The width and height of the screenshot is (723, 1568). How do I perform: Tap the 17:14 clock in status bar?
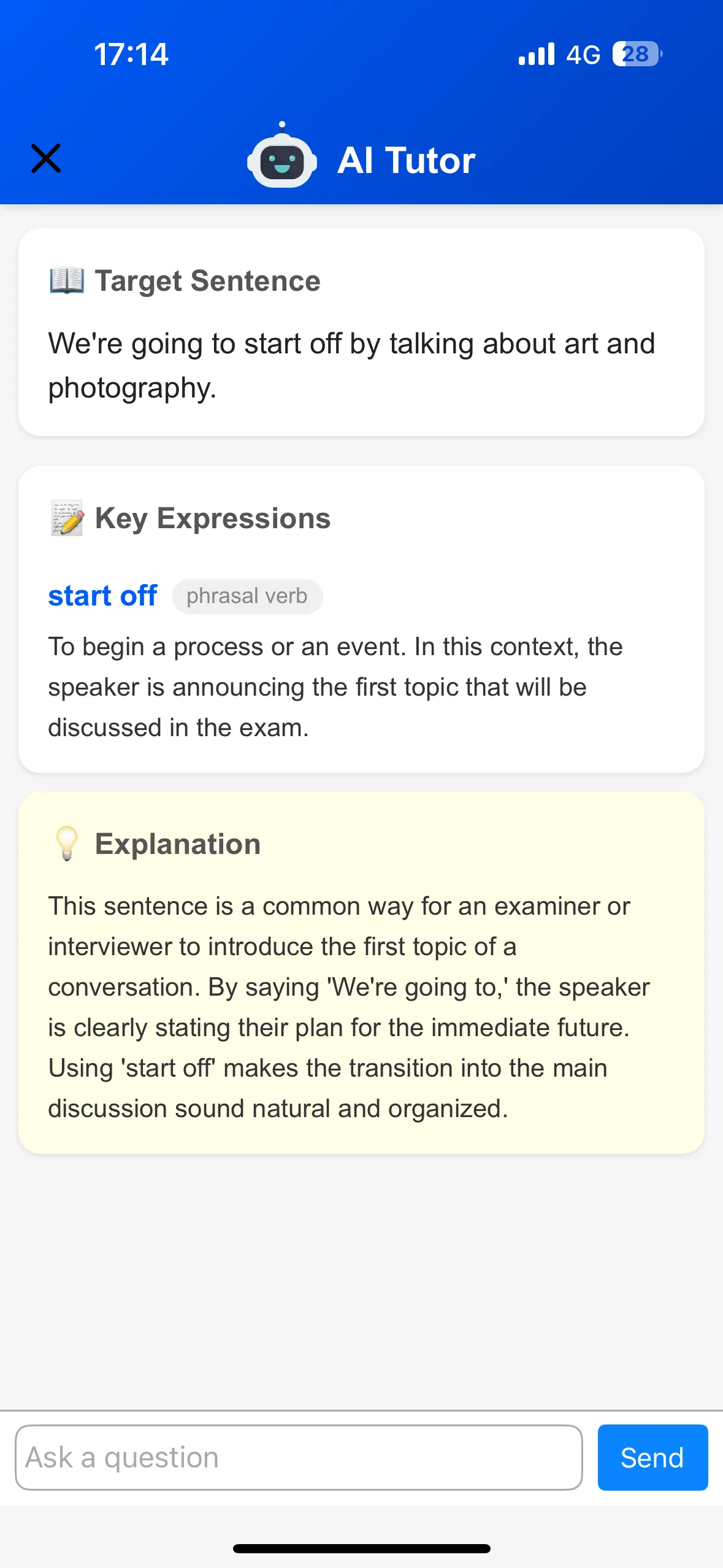131,54
